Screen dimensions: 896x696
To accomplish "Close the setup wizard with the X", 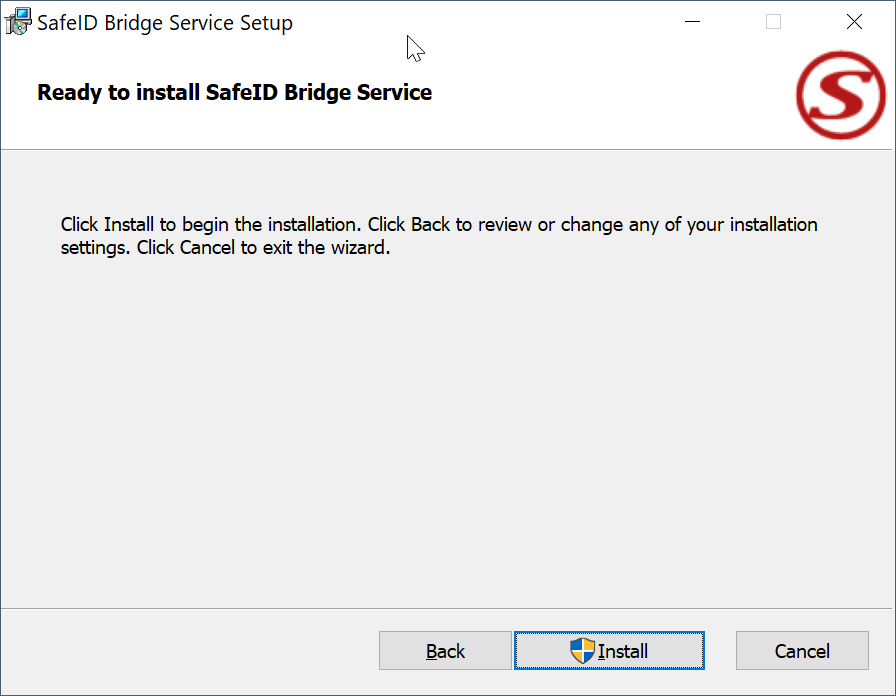I will [x=854, y=22].
